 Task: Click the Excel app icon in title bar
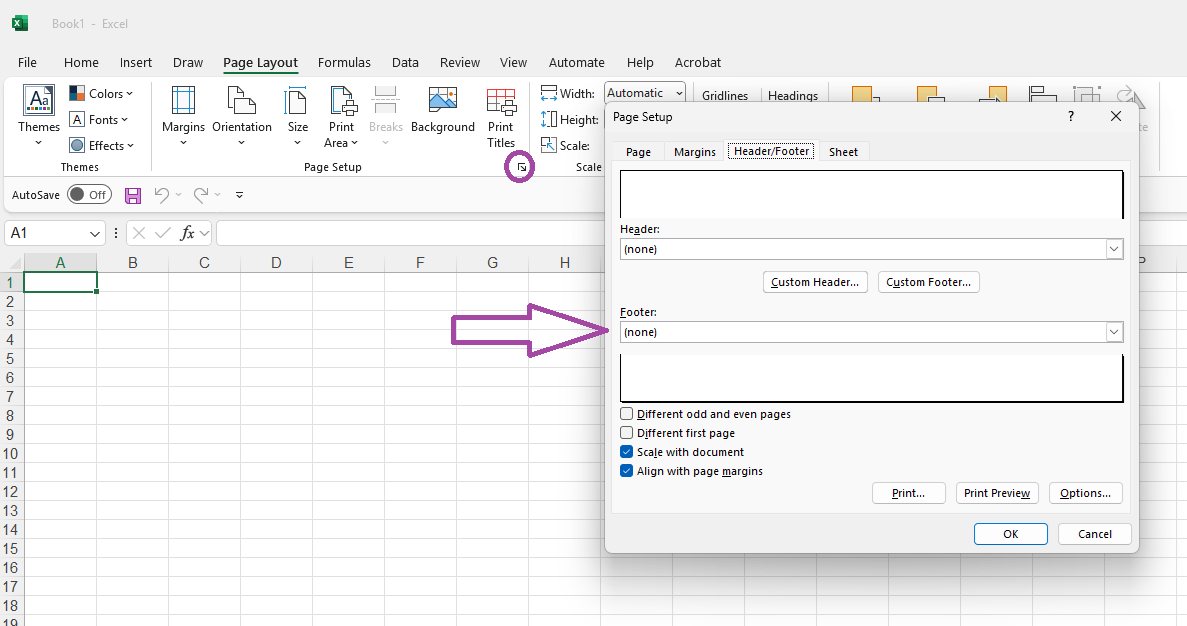(20, 23)
